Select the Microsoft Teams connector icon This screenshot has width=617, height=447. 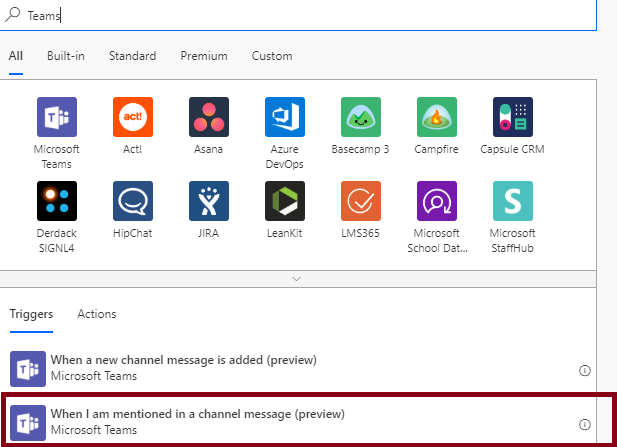(57, 117)
